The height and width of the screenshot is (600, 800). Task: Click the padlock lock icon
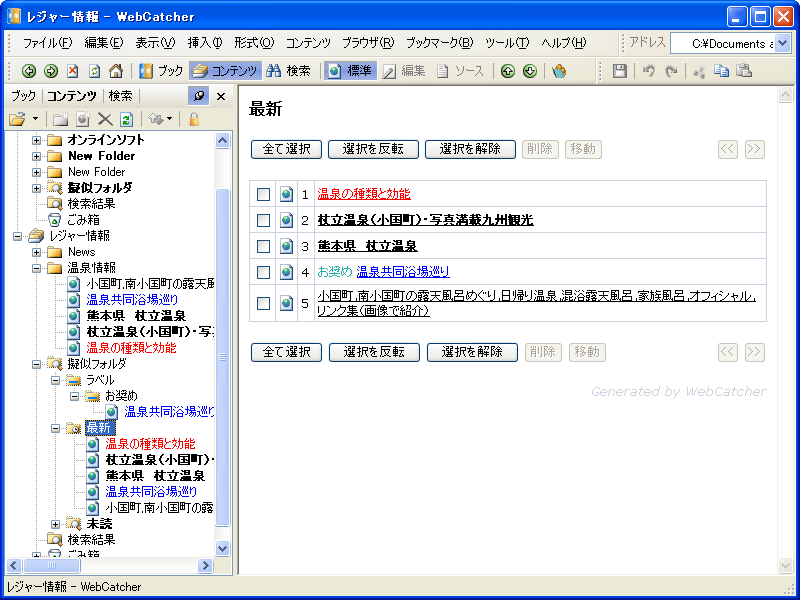(193, 119)
